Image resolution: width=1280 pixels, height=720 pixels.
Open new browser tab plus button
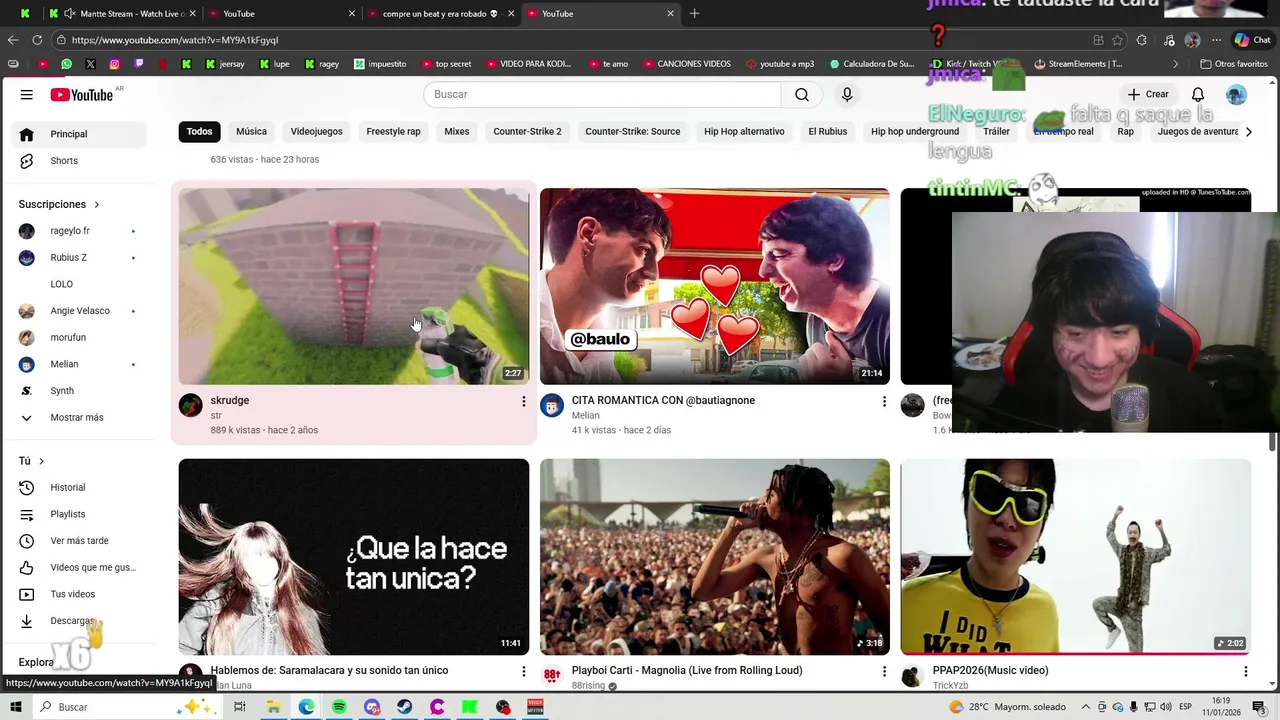[x=694, y=14]
